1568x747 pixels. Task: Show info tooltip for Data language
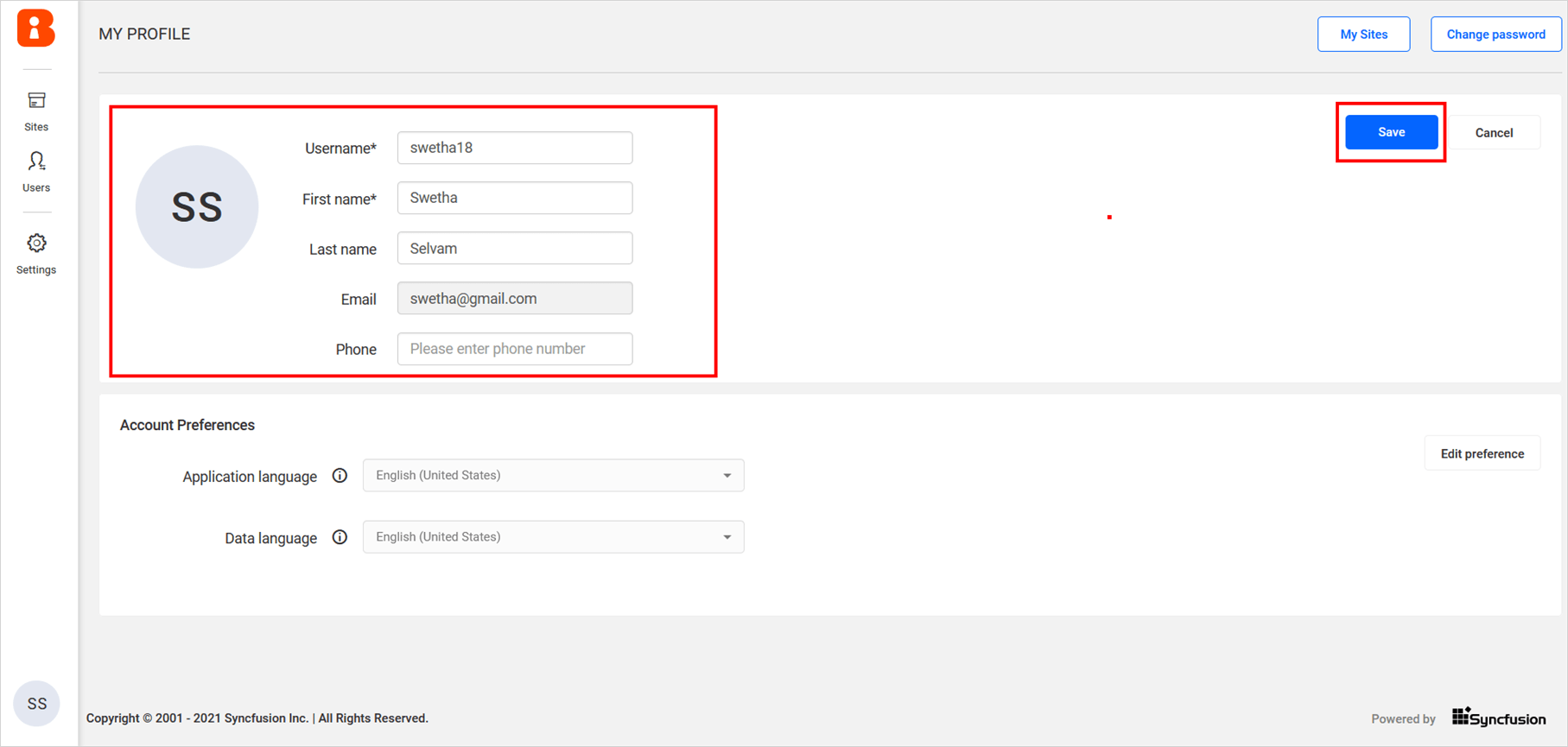[x=340, y=537]
